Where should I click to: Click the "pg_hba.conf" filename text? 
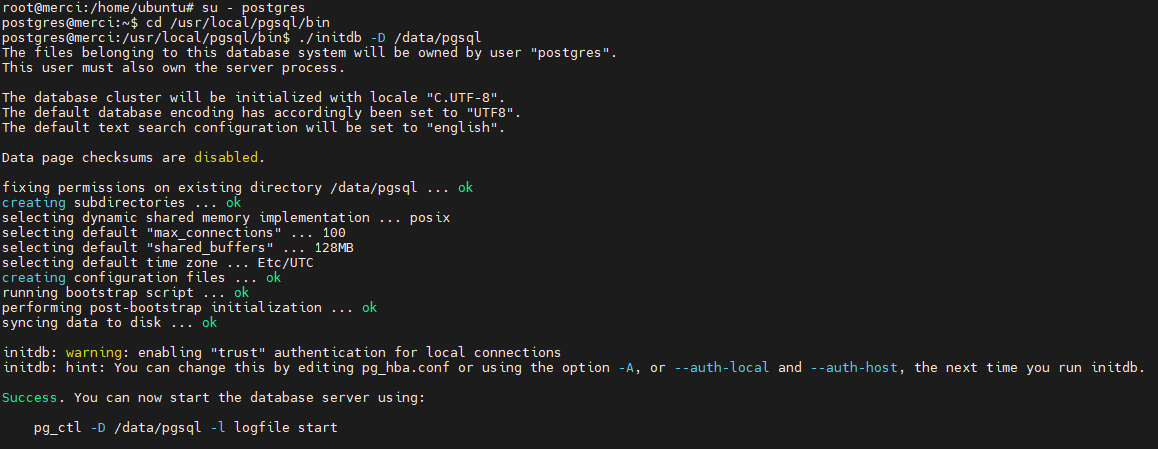click(406, 367)
